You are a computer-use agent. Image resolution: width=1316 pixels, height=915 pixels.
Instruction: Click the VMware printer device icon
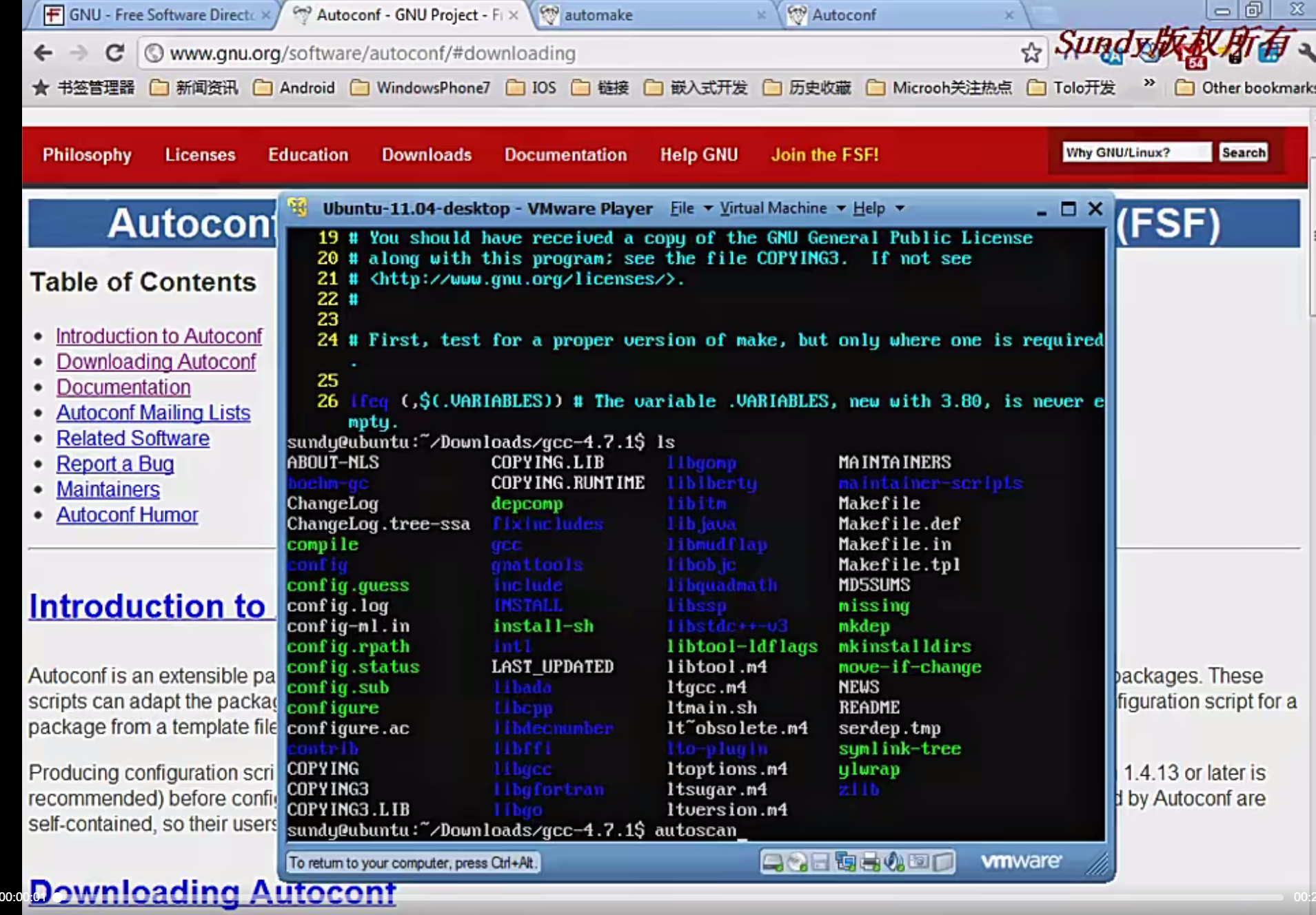pos(870,862)
